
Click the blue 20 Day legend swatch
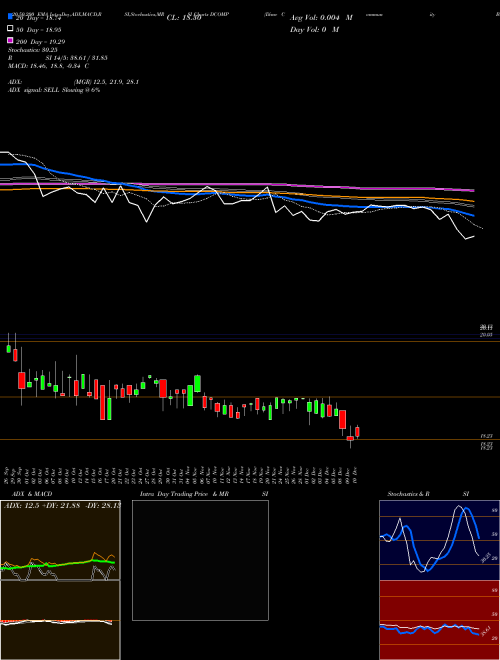point(10,16)
